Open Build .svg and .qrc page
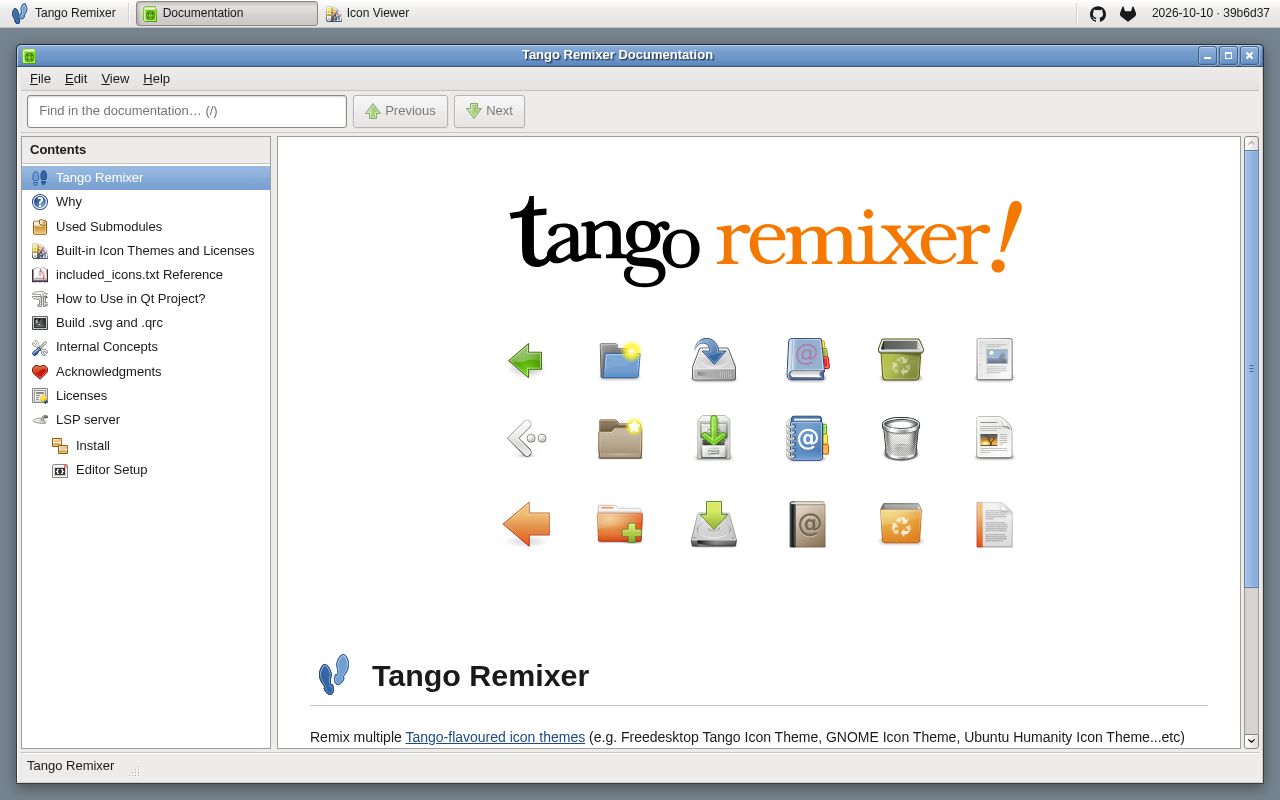 pos(146,323)
